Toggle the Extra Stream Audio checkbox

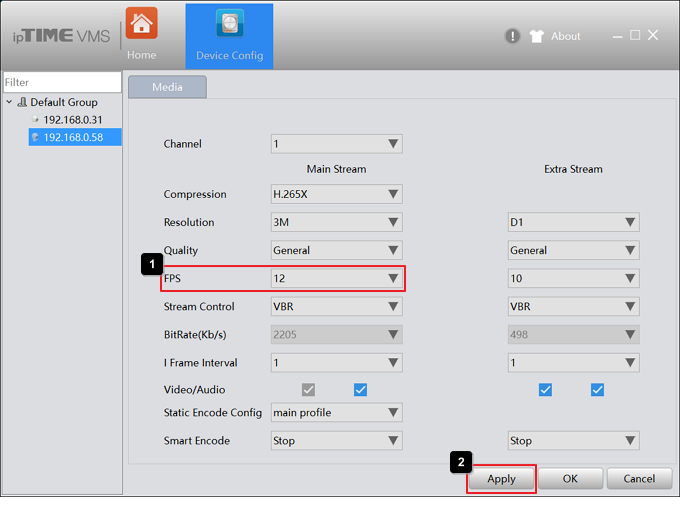[x=597, y=390]
